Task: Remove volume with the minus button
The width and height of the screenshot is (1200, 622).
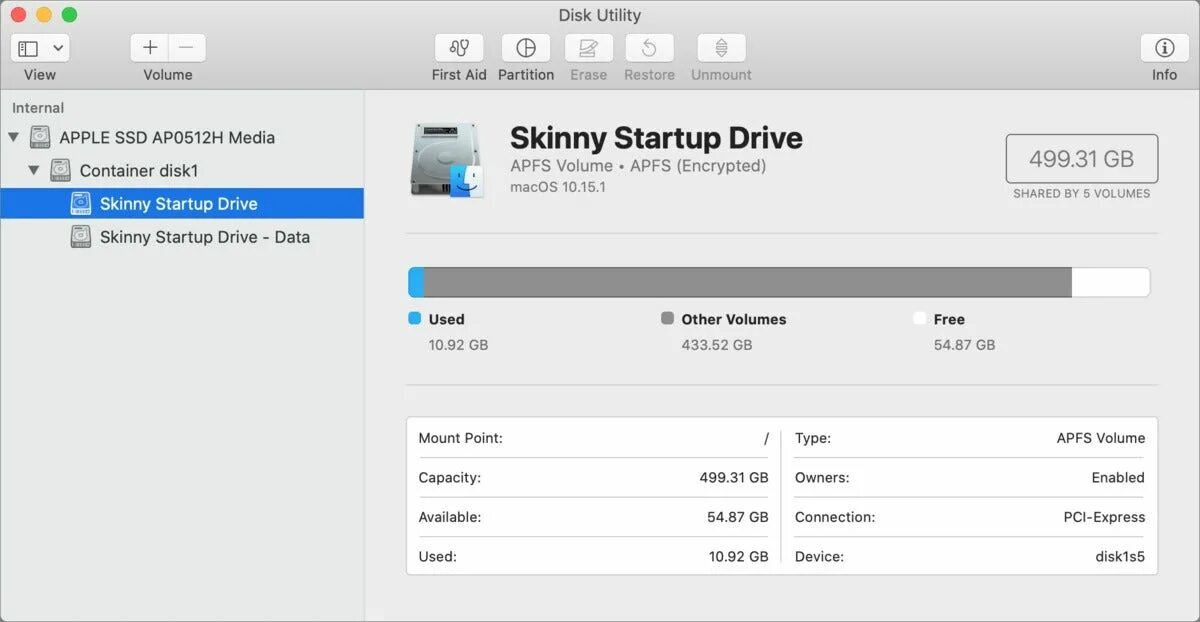Action: (x=187, y=48)
